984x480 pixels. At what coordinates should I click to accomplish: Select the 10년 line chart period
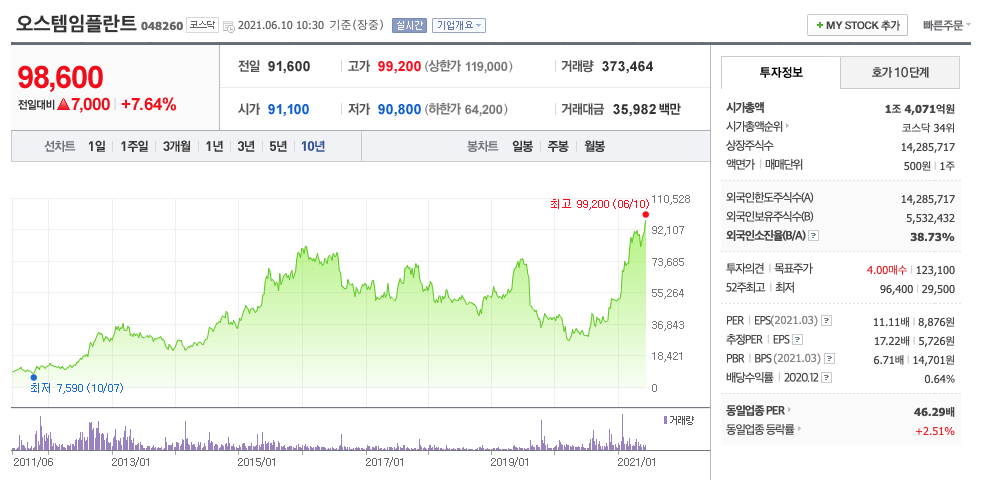pos(313,146)
